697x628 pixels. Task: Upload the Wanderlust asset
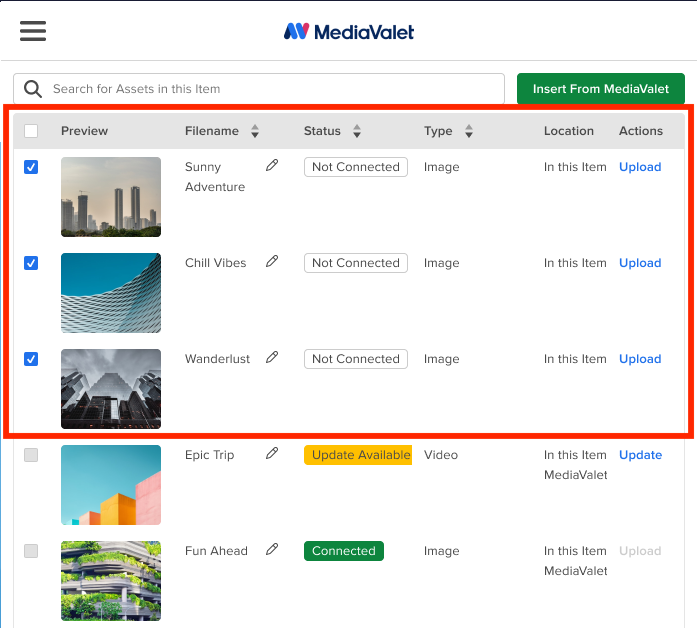pos(640,359)
